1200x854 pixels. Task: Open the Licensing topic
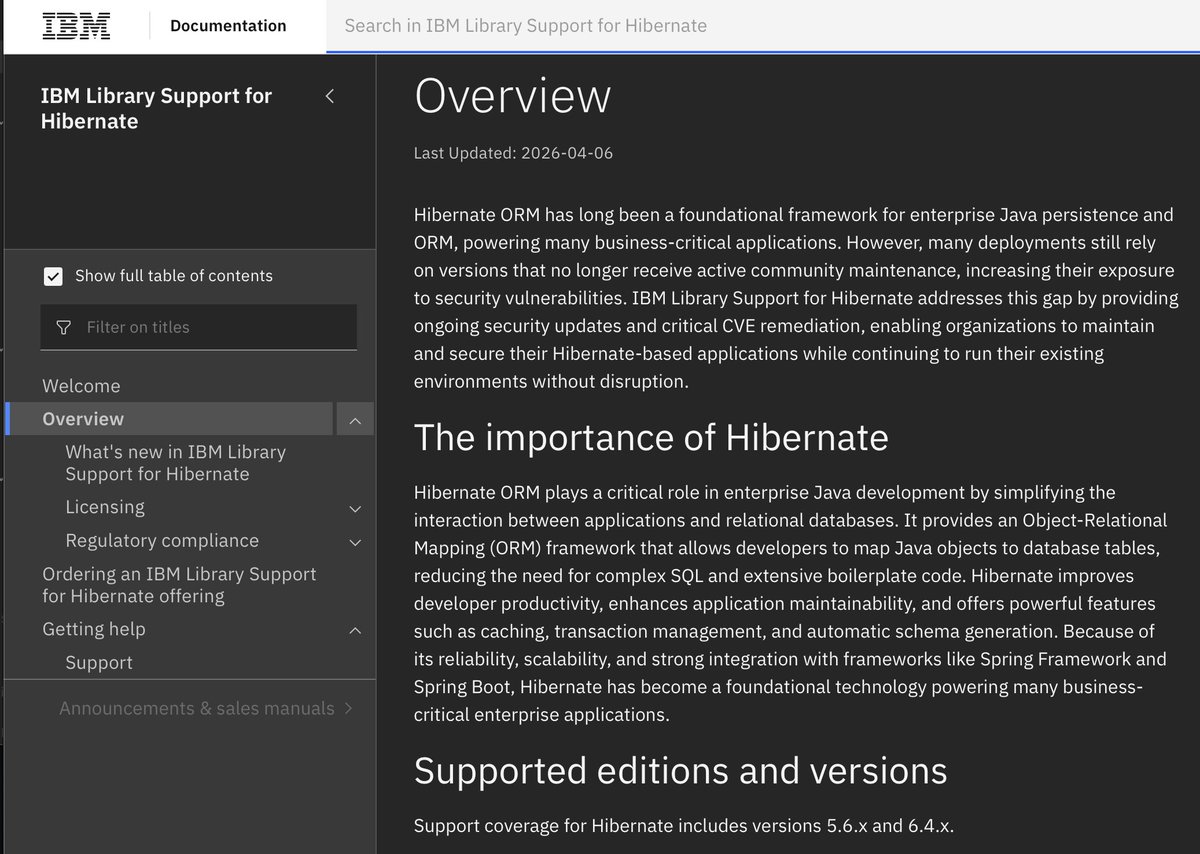pyautogui.click(x=105, y=507)
